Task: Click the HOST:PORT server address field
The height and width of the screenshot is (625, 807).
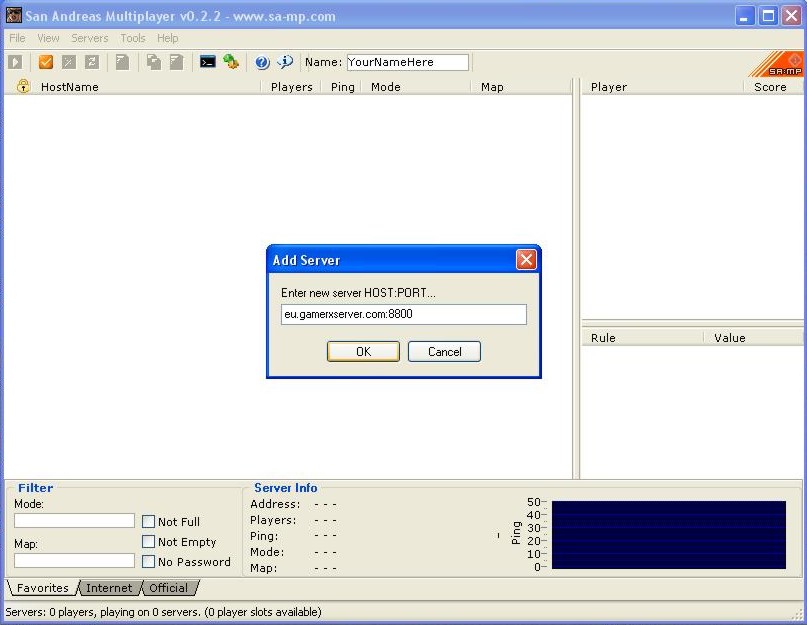Action: click(404, 314)
